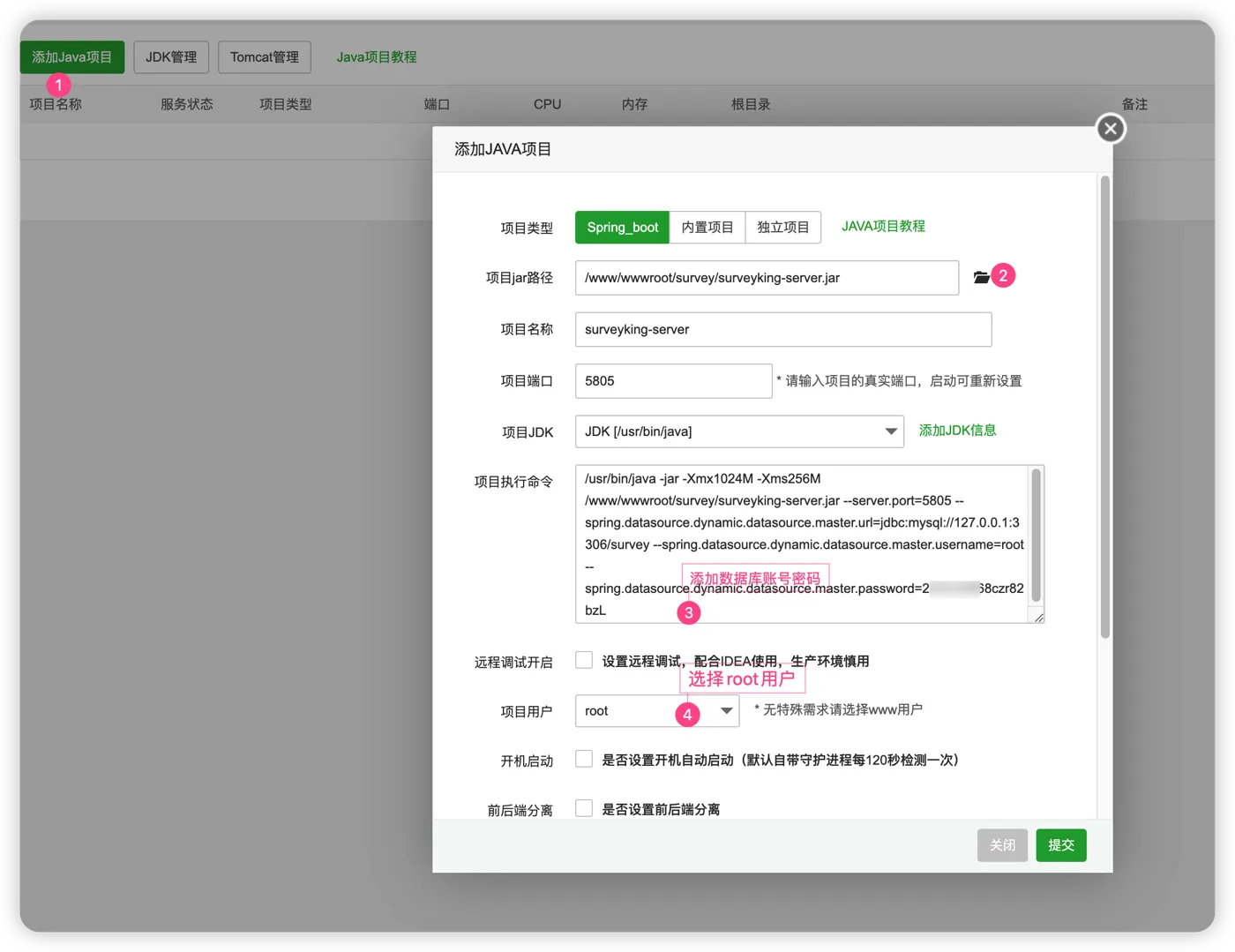Select the 独立项目 project type

pos(783,228)
